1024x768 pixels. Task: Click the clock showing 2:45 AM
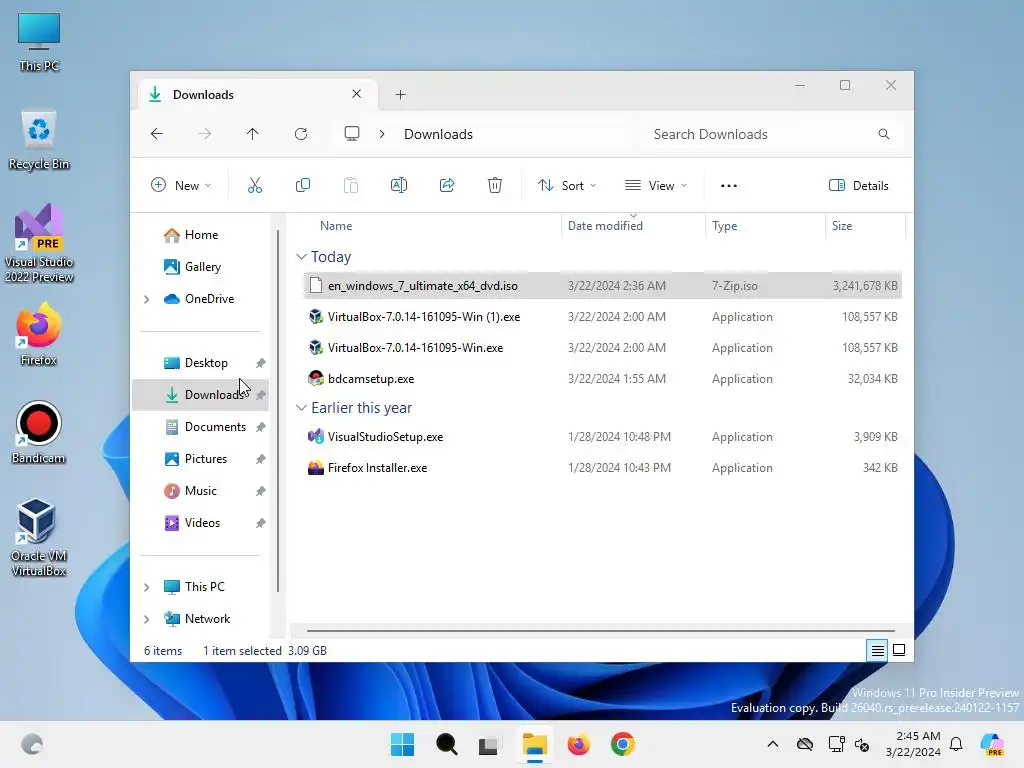(x=913, y=744)
